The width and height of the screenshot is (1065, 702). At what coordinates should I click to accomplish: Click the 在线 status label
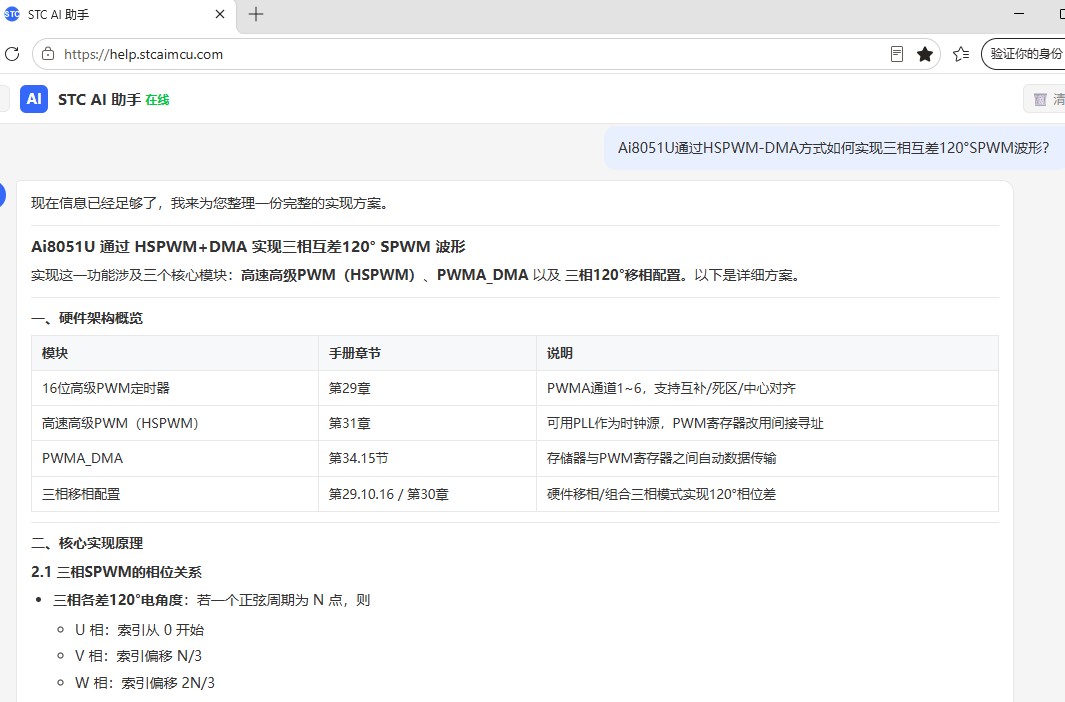[157, 100]
